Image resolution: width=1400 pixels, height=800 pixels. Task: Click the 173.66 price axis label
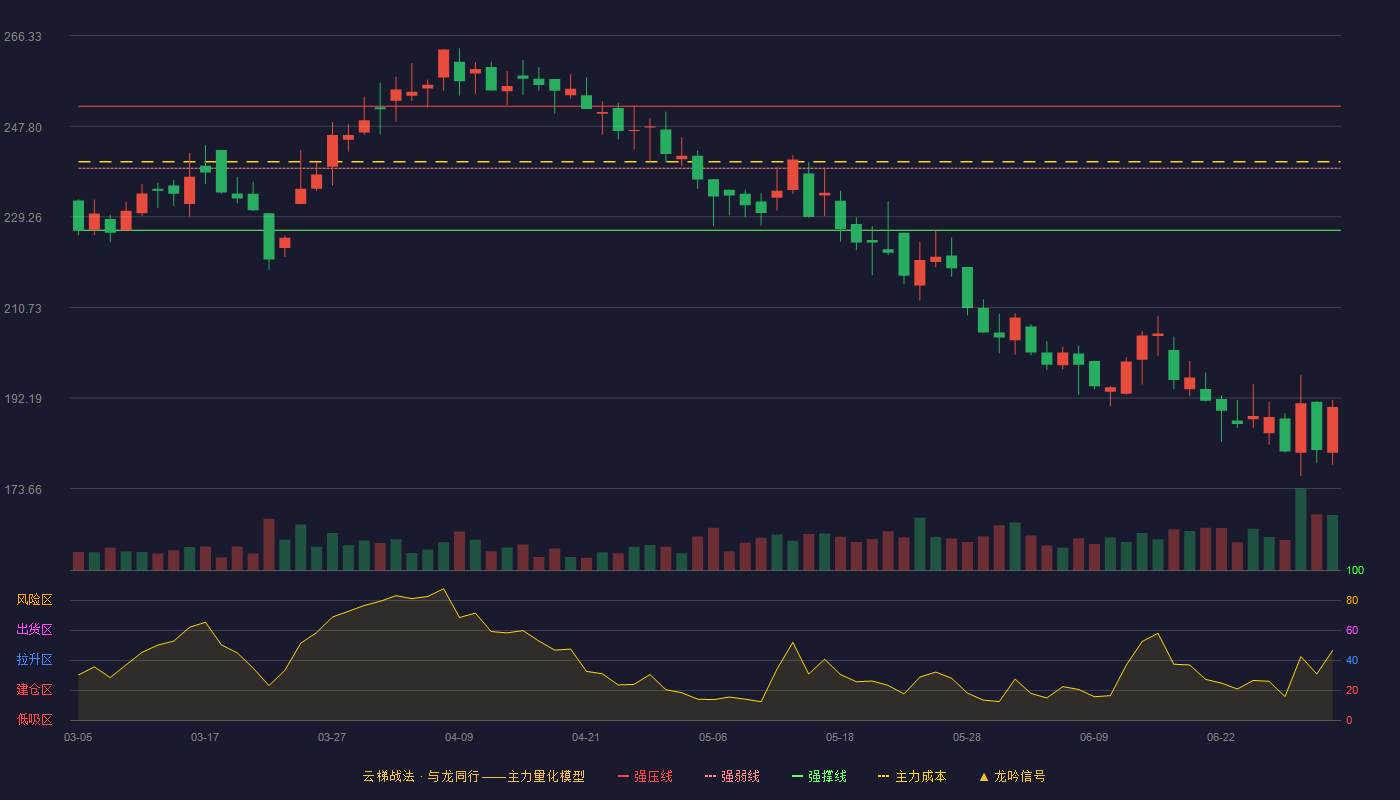23,490
